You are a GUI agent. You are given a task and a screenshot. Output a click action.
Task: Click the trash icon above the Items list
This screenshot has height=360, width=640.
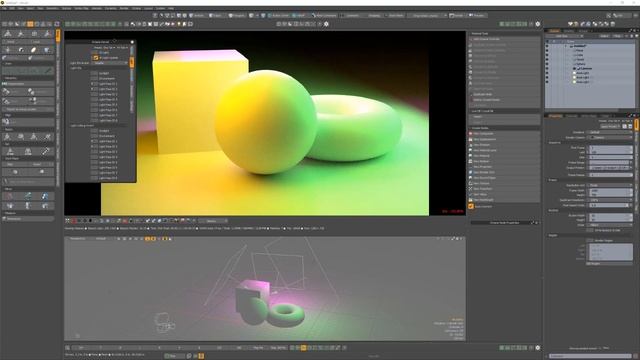click(x=613, y=24)
